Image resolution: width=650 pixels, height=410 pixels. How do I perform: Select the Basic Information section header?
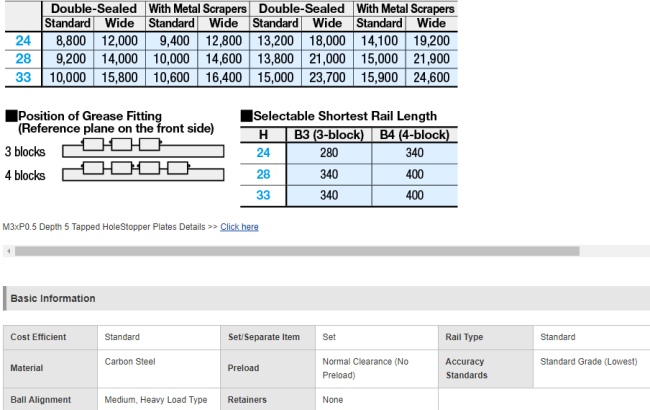tap(53, 298)
